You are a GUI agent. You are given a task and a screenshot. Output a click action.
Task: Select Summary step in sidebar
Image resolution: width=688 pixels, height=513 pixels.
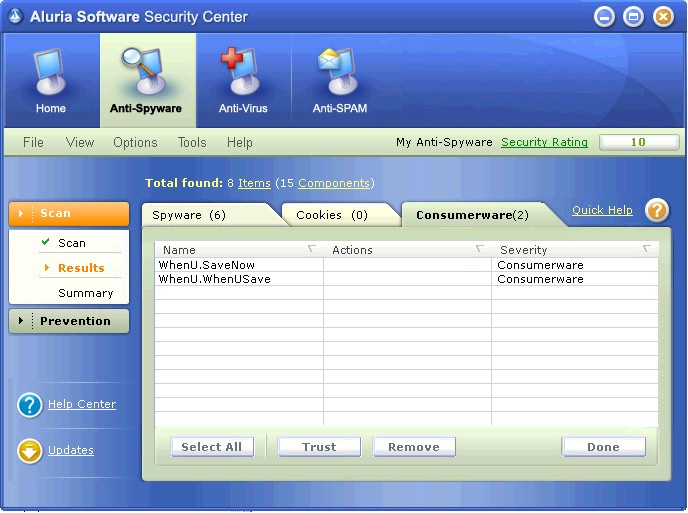[86, 293]
